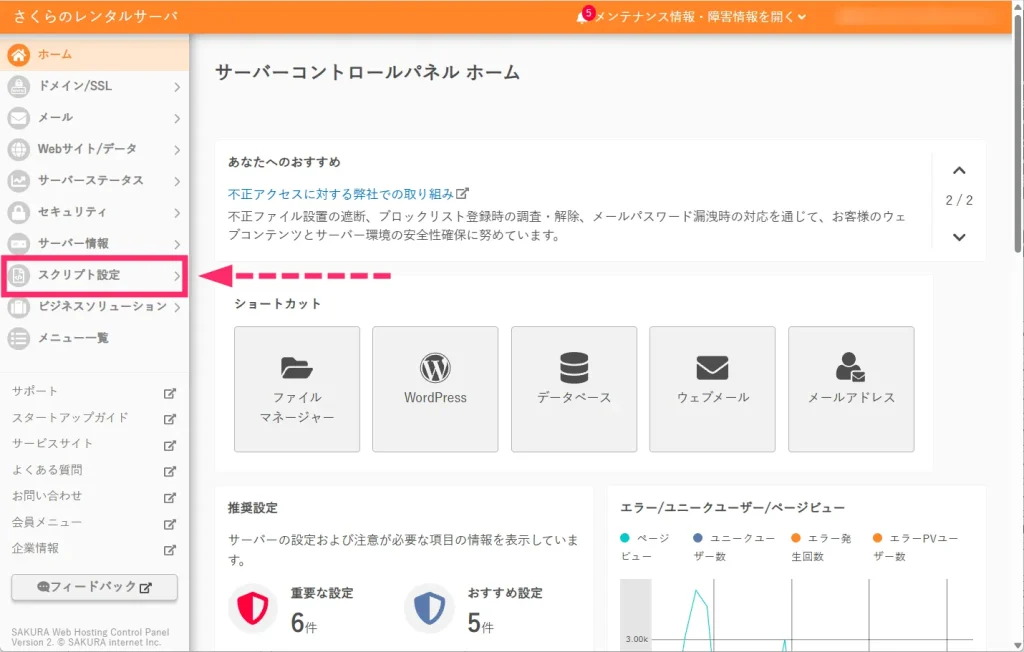Click the notification bell icon
The height and width of the screenshot is (652, 1024).
(581, 18)
